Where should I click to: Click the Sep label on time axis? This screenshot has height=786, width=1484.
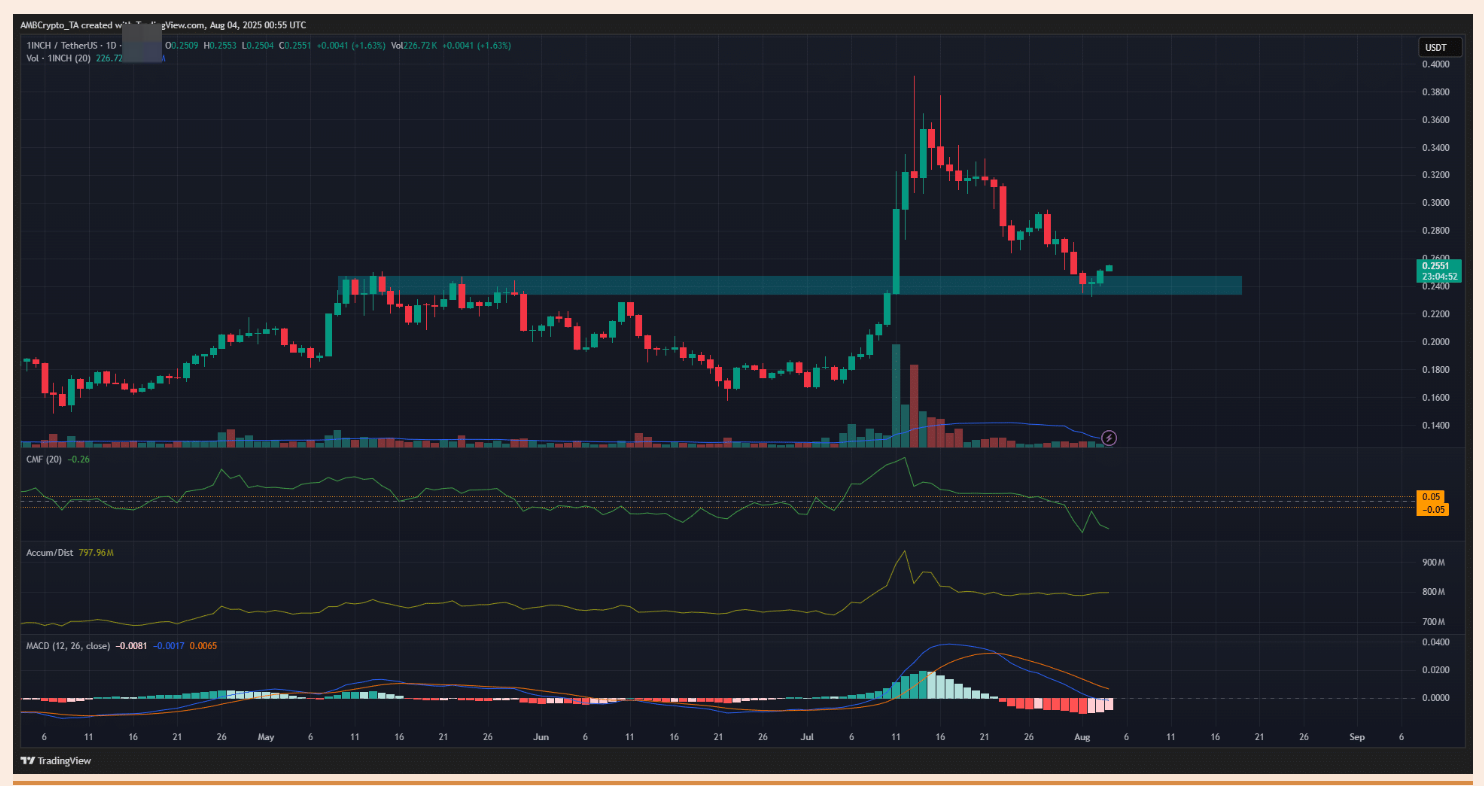point(1356,736)
